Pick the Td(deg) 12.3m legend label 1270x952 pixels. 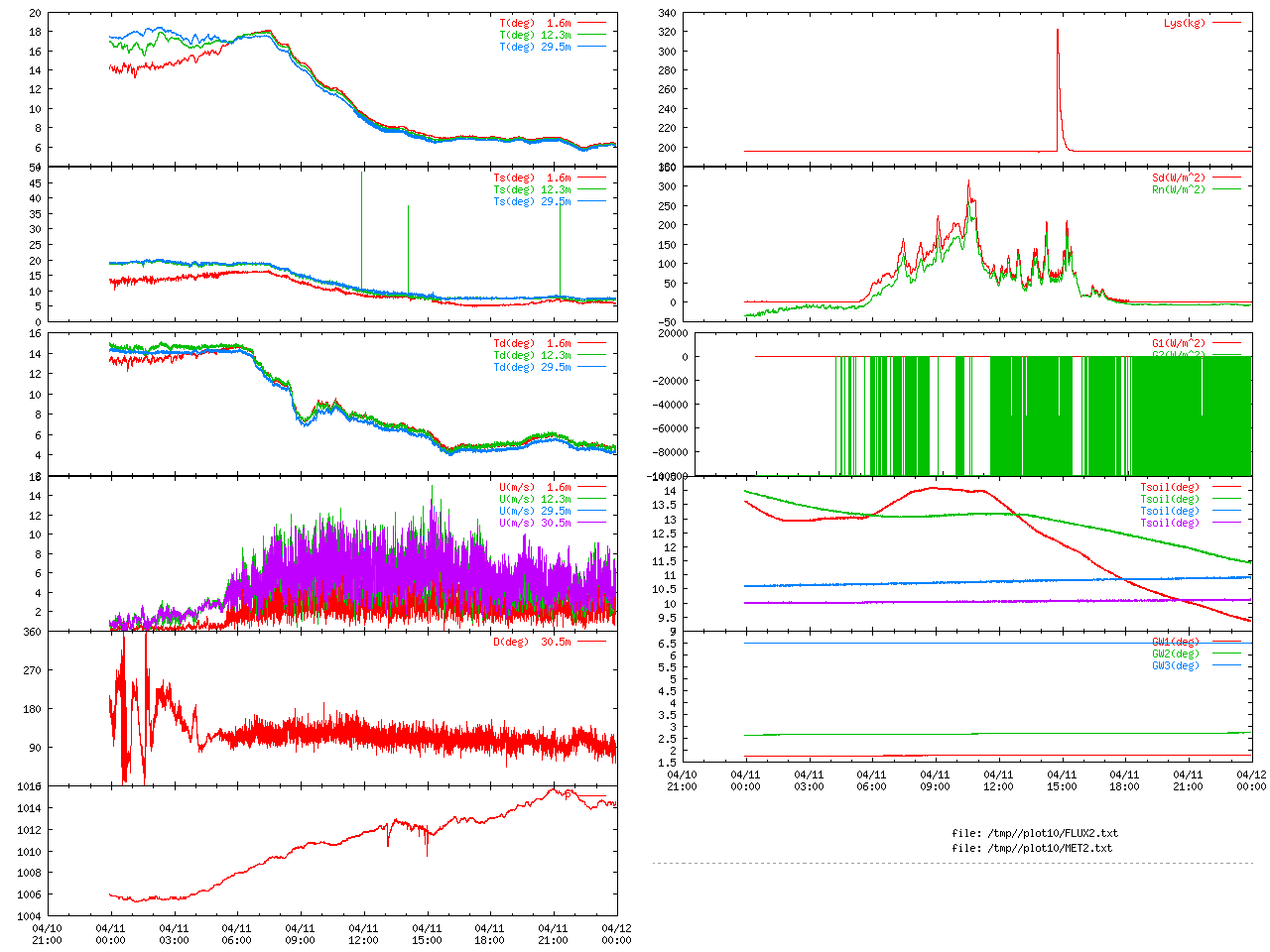[x=533, y=355]
